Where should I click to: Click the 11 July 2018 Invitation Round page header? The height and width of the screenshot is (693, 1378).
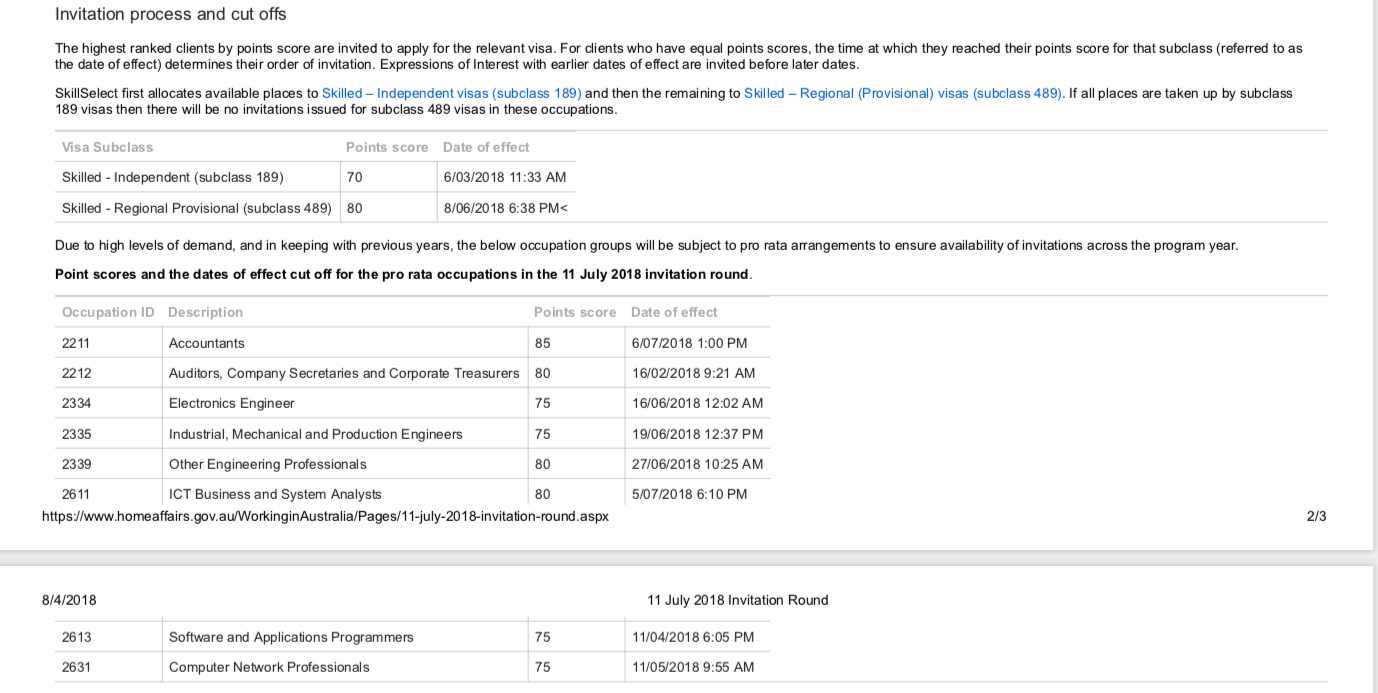(x=737, y=600)
